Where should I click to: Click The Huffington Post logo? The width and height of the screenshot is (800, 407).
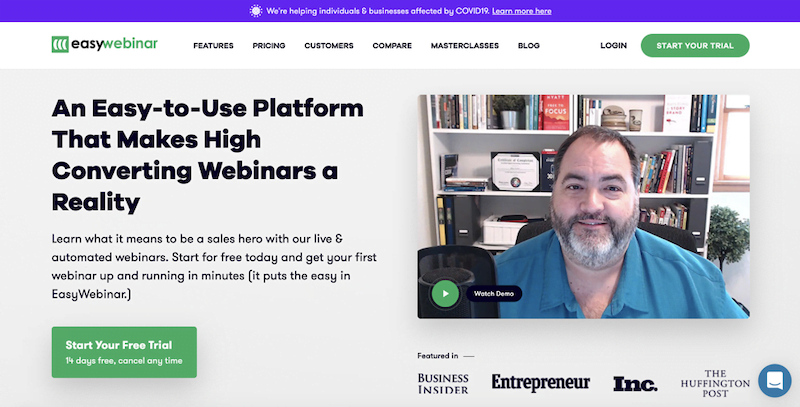tap(715, 384)
